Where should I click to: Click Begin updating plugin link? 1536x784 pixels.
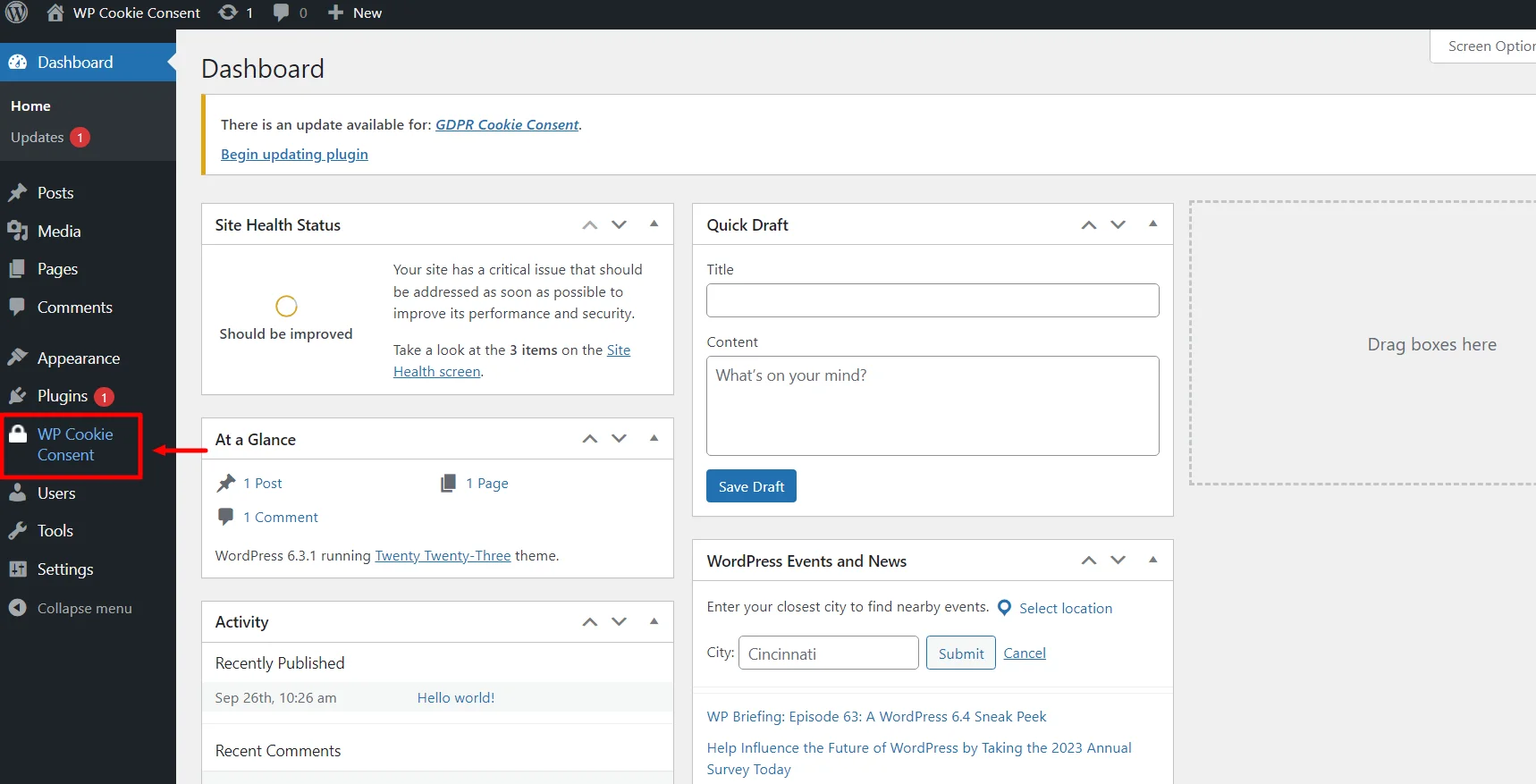[x=294, y=154]
